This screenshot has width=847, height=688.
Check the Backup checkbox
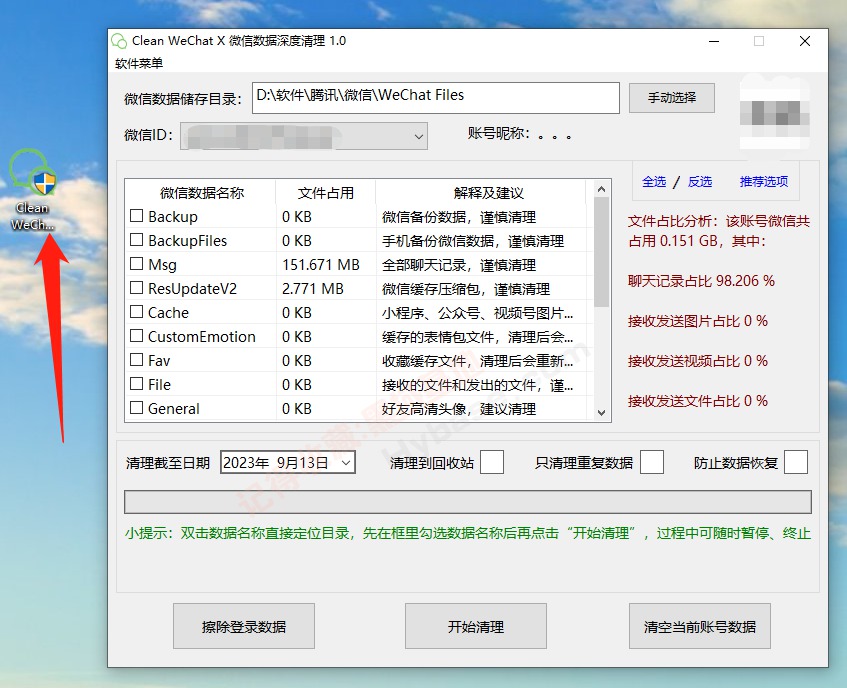point(137,216)
